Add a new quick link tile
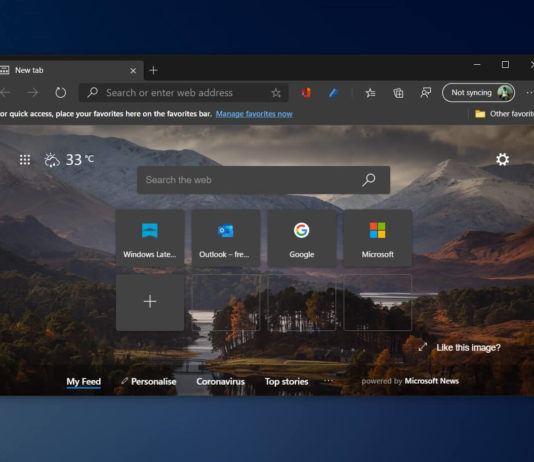 pyautogui.click(x=150, y=302)
